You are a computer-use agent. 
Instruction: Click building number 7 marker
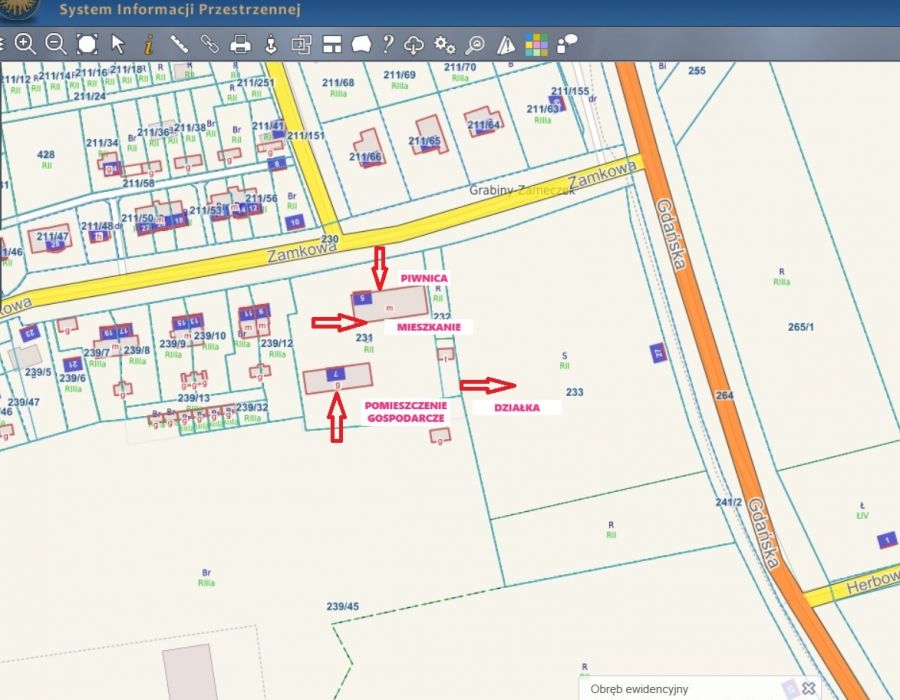[337, 372]
